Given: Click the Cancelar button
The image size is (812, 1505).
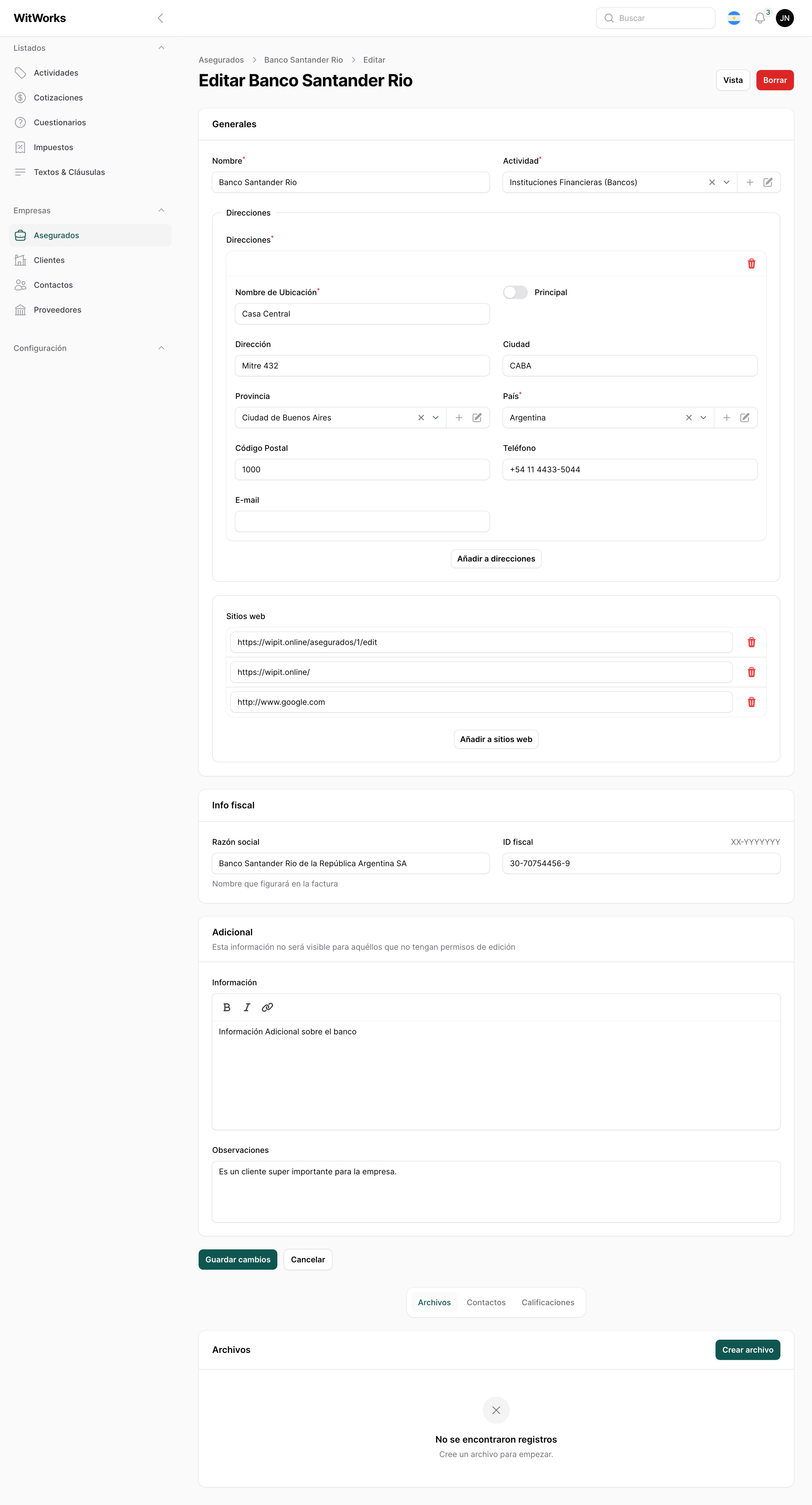Looking at the screenshot, I should [x=308, y=1260].
